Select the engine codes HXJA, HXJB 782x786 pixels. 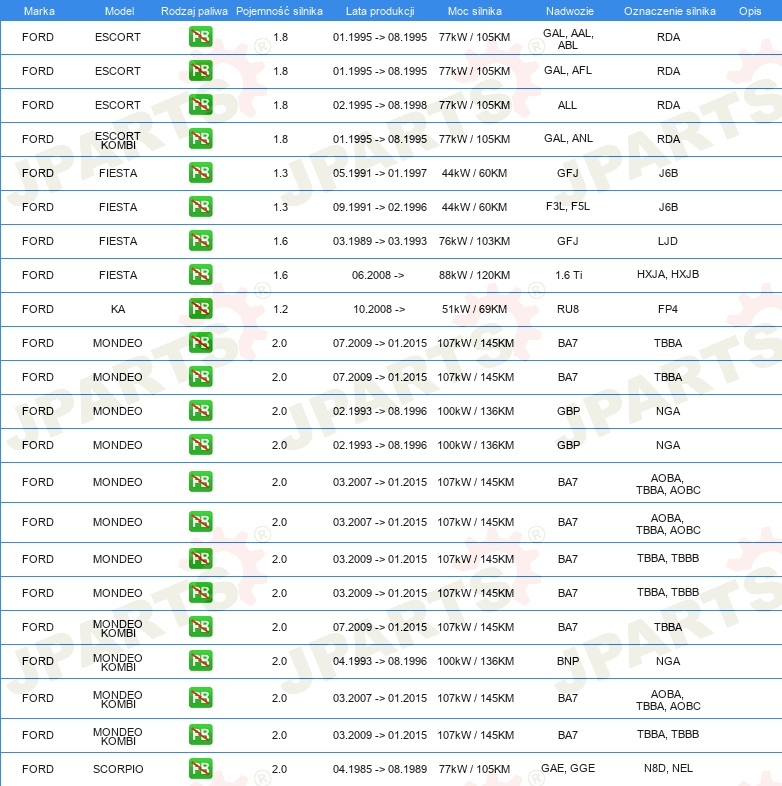(668, 274)
